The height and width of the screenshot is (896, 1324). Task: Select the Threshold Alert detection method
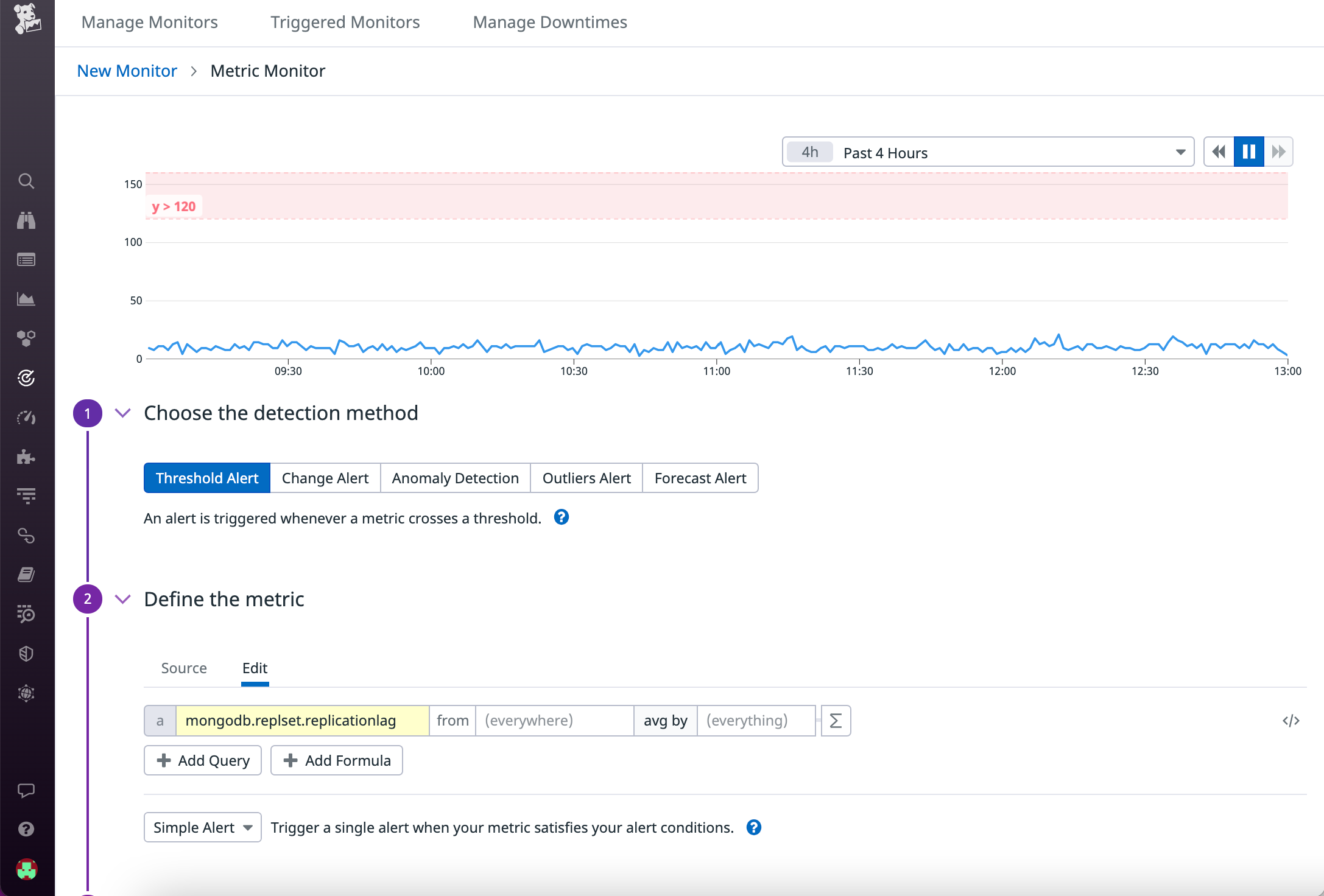206,478
